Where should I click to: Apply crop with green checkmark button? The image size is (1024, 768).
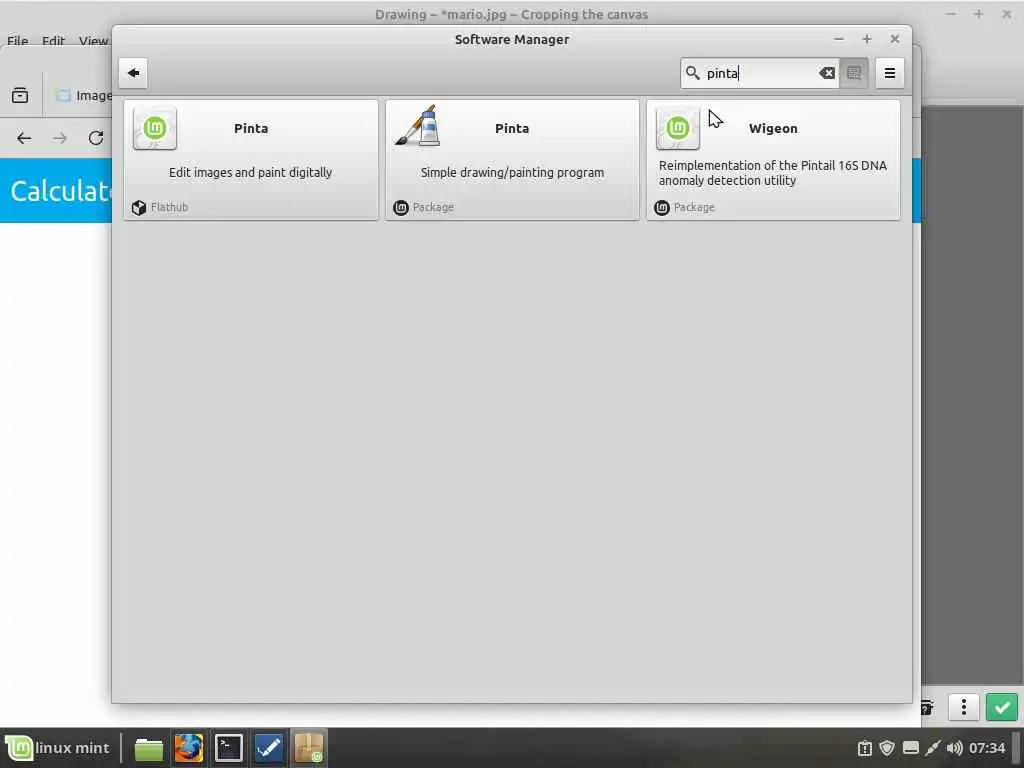pos(1002,707)
